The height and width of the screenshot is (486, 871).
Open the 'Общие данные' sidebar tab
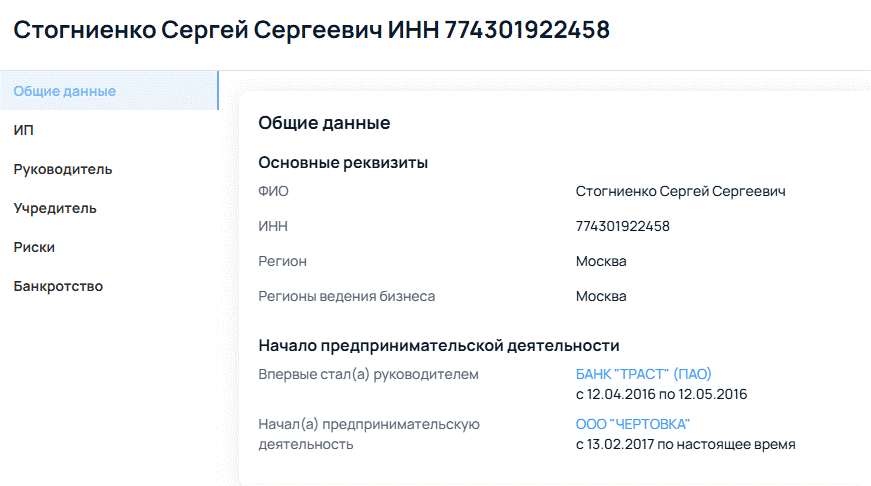coord(65,91)
